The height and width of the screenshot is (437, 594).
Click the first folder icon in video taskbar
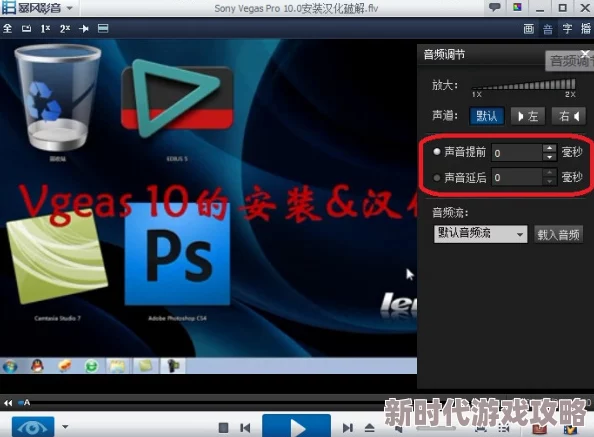(x=118, y=366)
